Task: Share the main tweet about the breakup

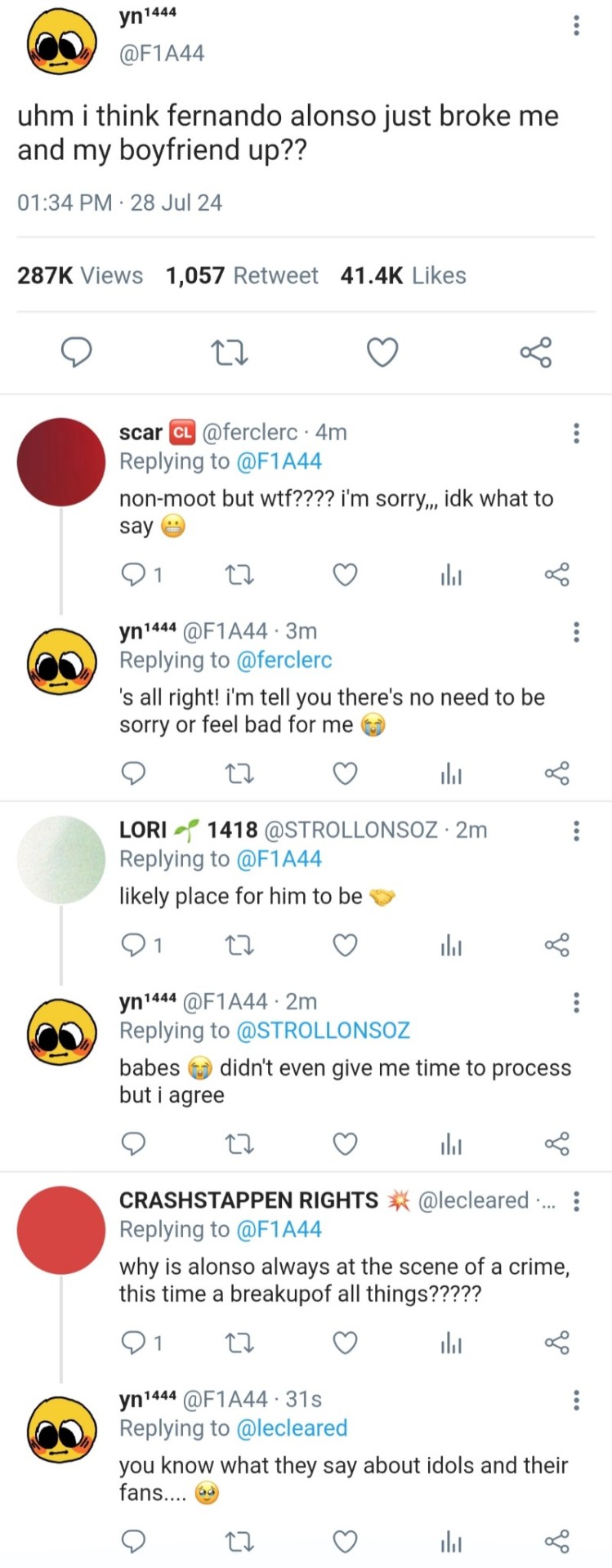Action: point(536,353)
